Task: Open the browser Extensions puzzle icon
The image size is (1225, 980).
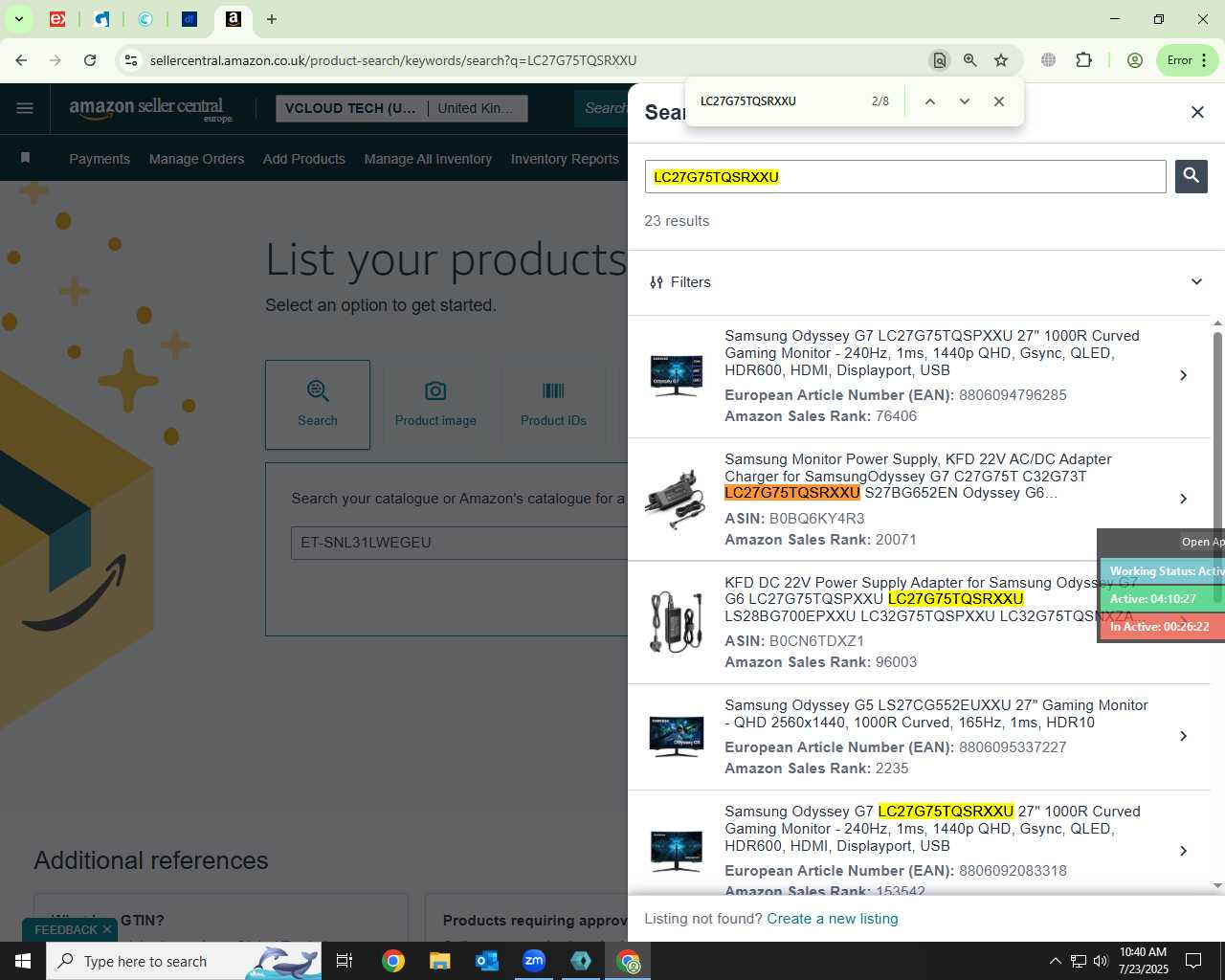Action: pyautogui.click(x=1083, y=60)
